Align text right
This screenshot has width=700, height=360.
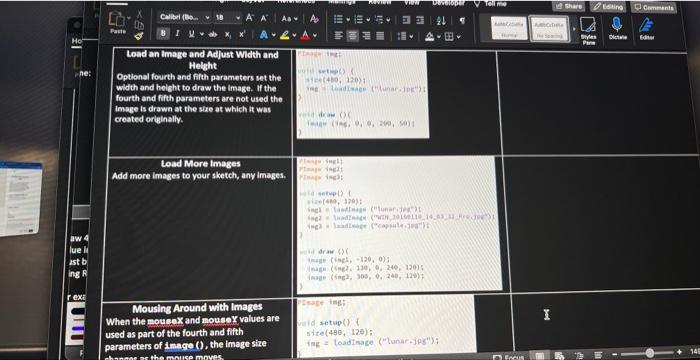366,36
